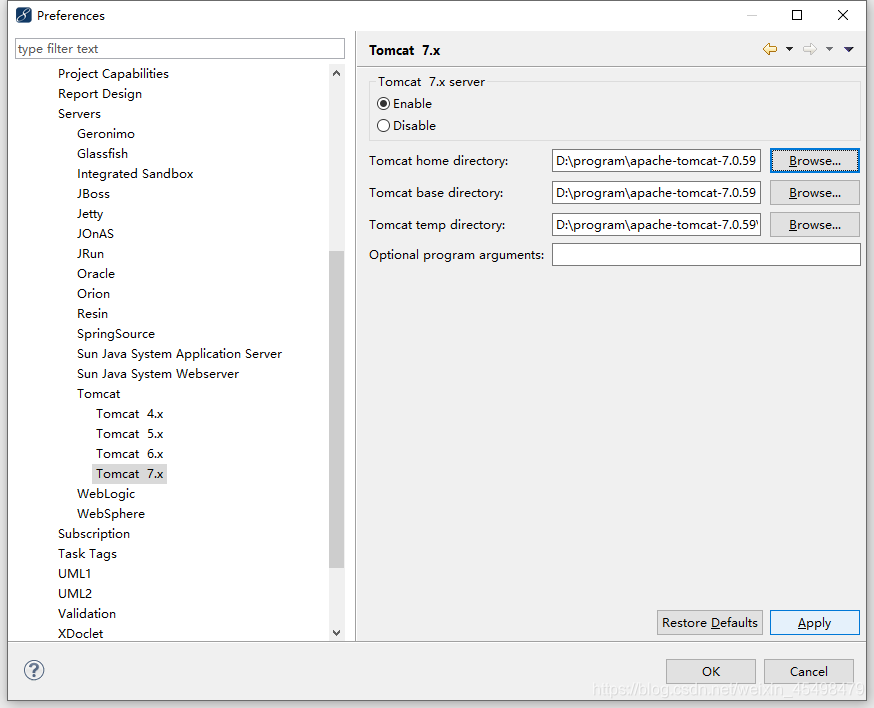
Task: Select Sun Java System Application Server
Action: click(x=179, y=354)
